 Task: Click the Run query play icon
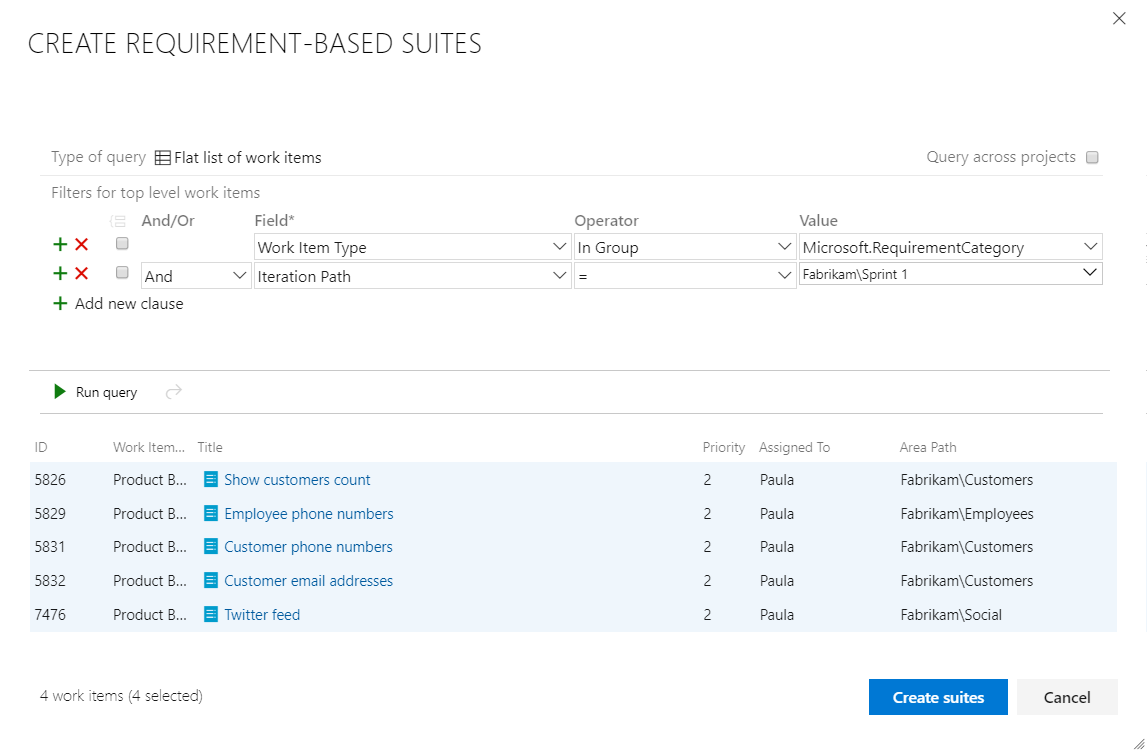click(60, 392)
